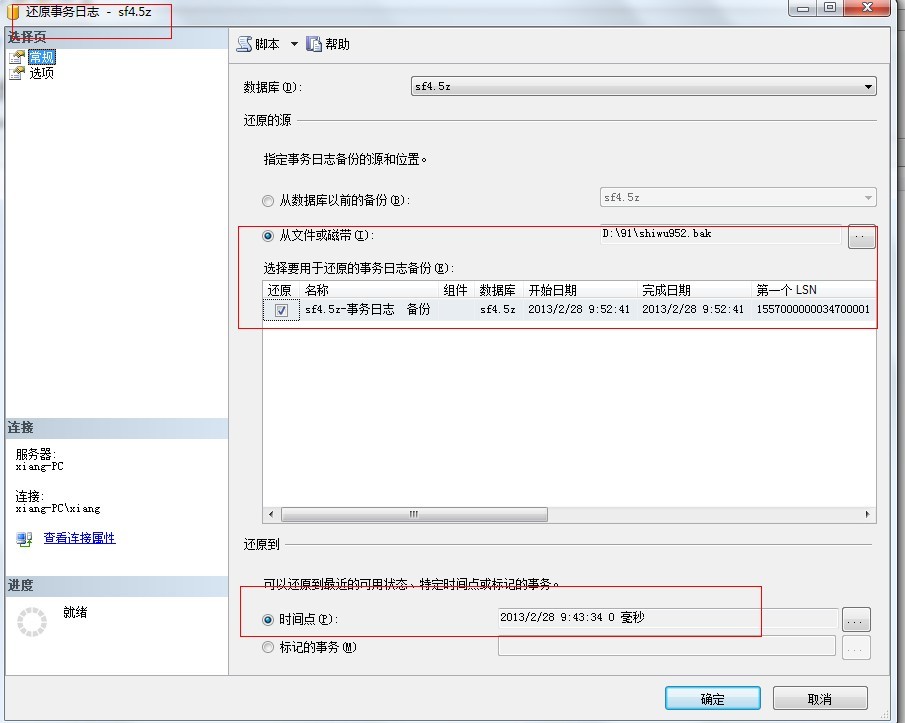This screenshot has height=723, width=905.
Task: Minimize the 还原事务日志 dialog
Action: 803,8
